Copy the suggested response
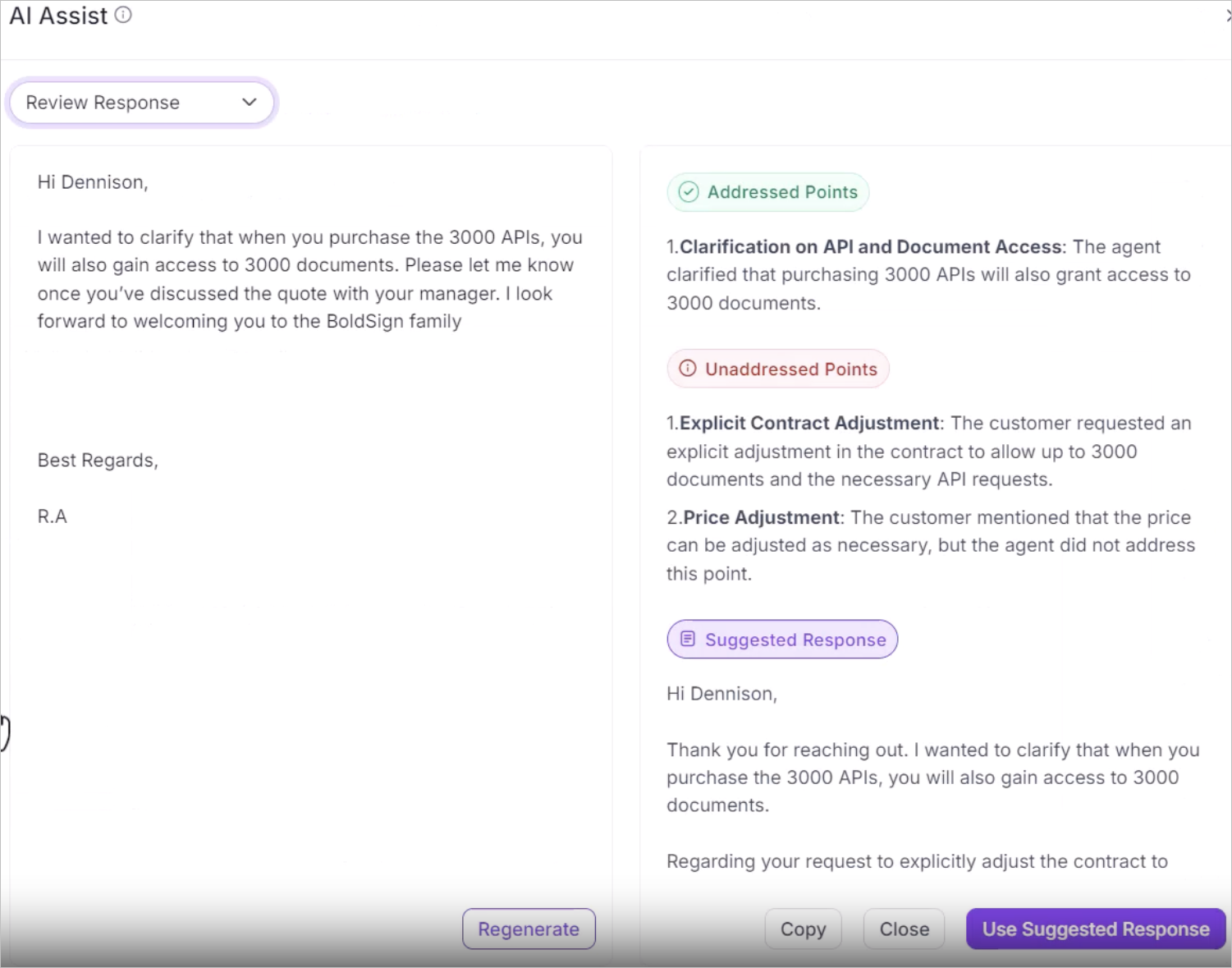 [803, 929]
